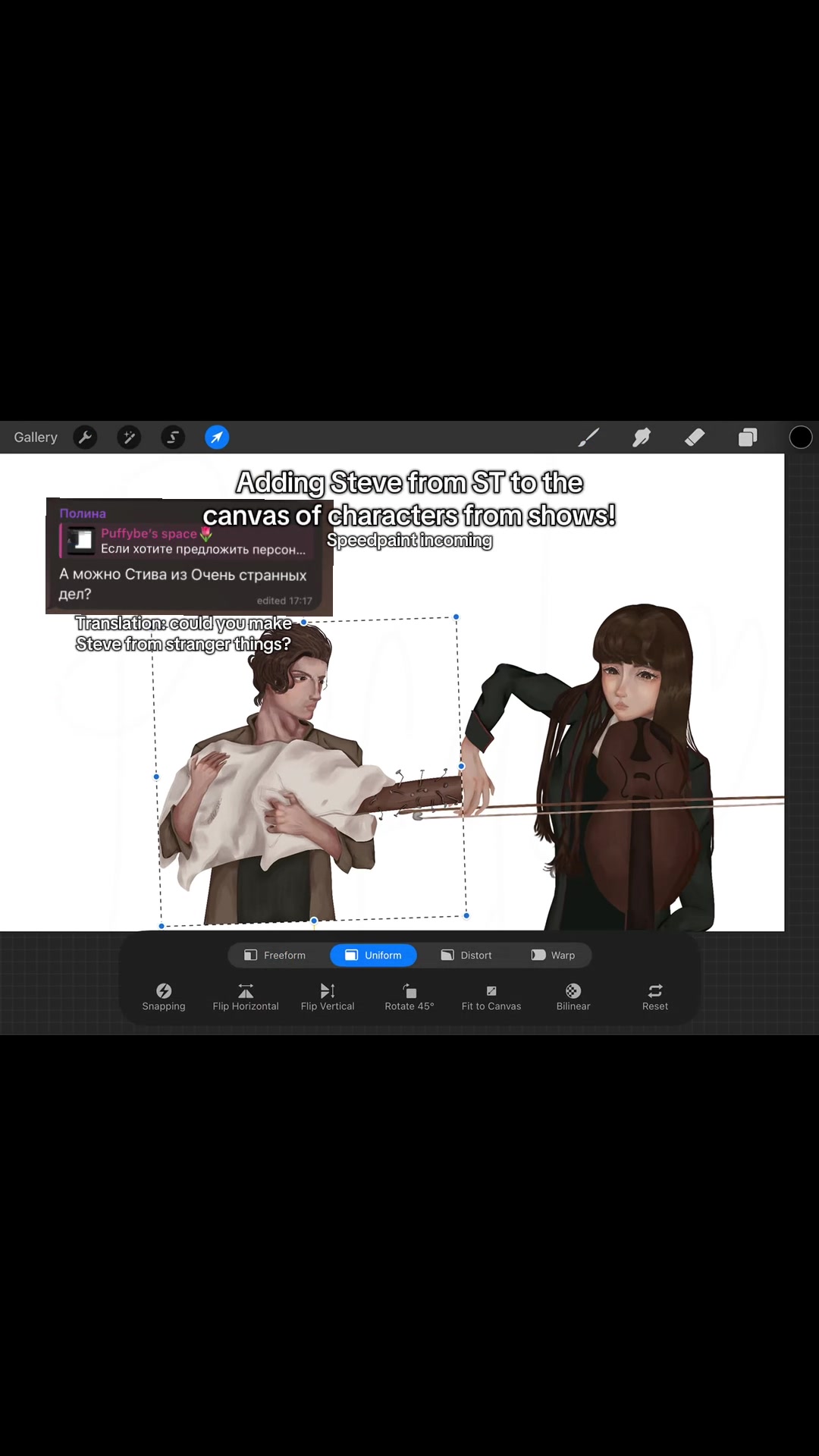Open the Actions wrench menu
This screenshot has height=1456, width=819.
click(85, 438)
